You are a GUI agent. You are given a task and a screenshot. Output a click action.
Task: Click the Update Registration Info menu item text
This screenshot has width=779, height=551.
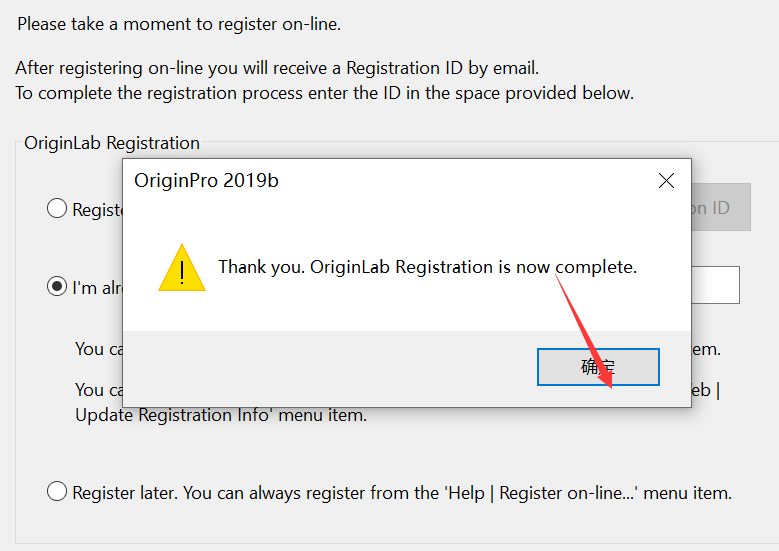pyautogui.click(x=220, y=414)
